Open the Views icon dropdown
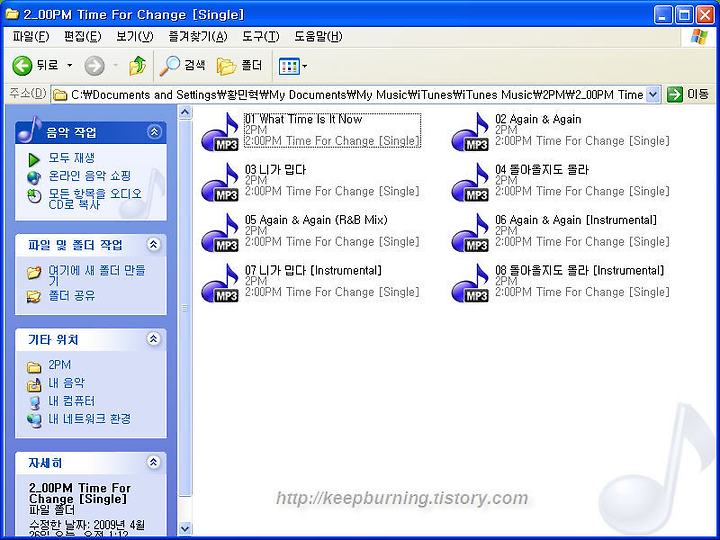The image size is (720, 540). (293, 66)
